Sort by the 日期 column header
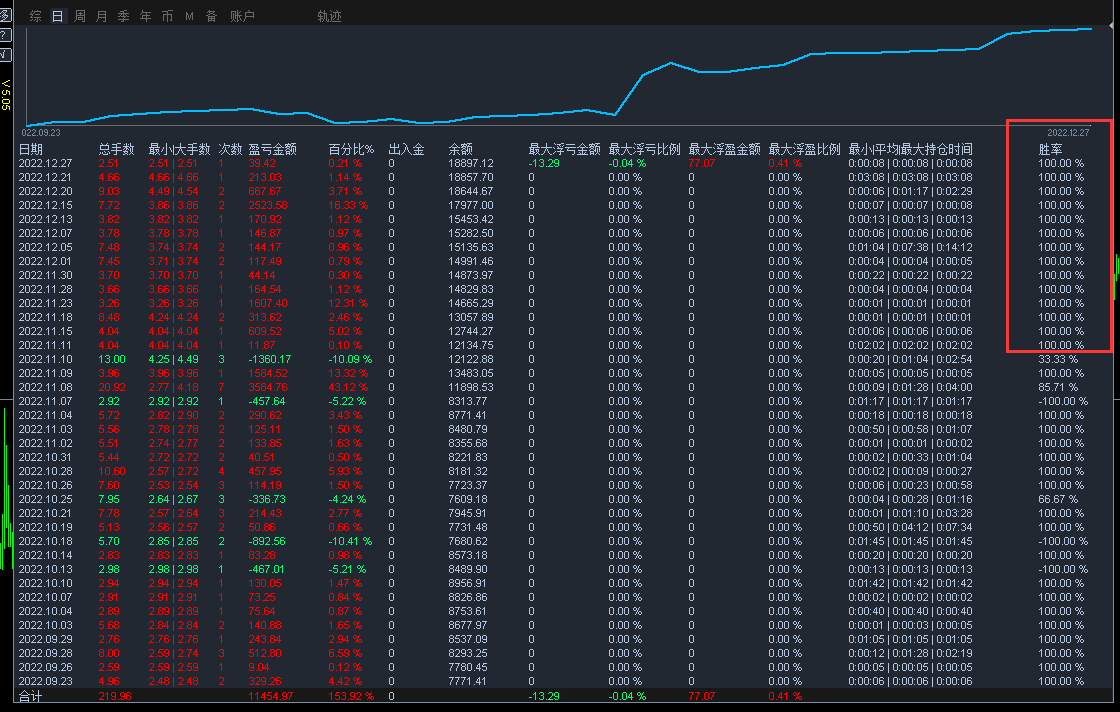Viewport: 1120px width, 712px height. (31, 149)
